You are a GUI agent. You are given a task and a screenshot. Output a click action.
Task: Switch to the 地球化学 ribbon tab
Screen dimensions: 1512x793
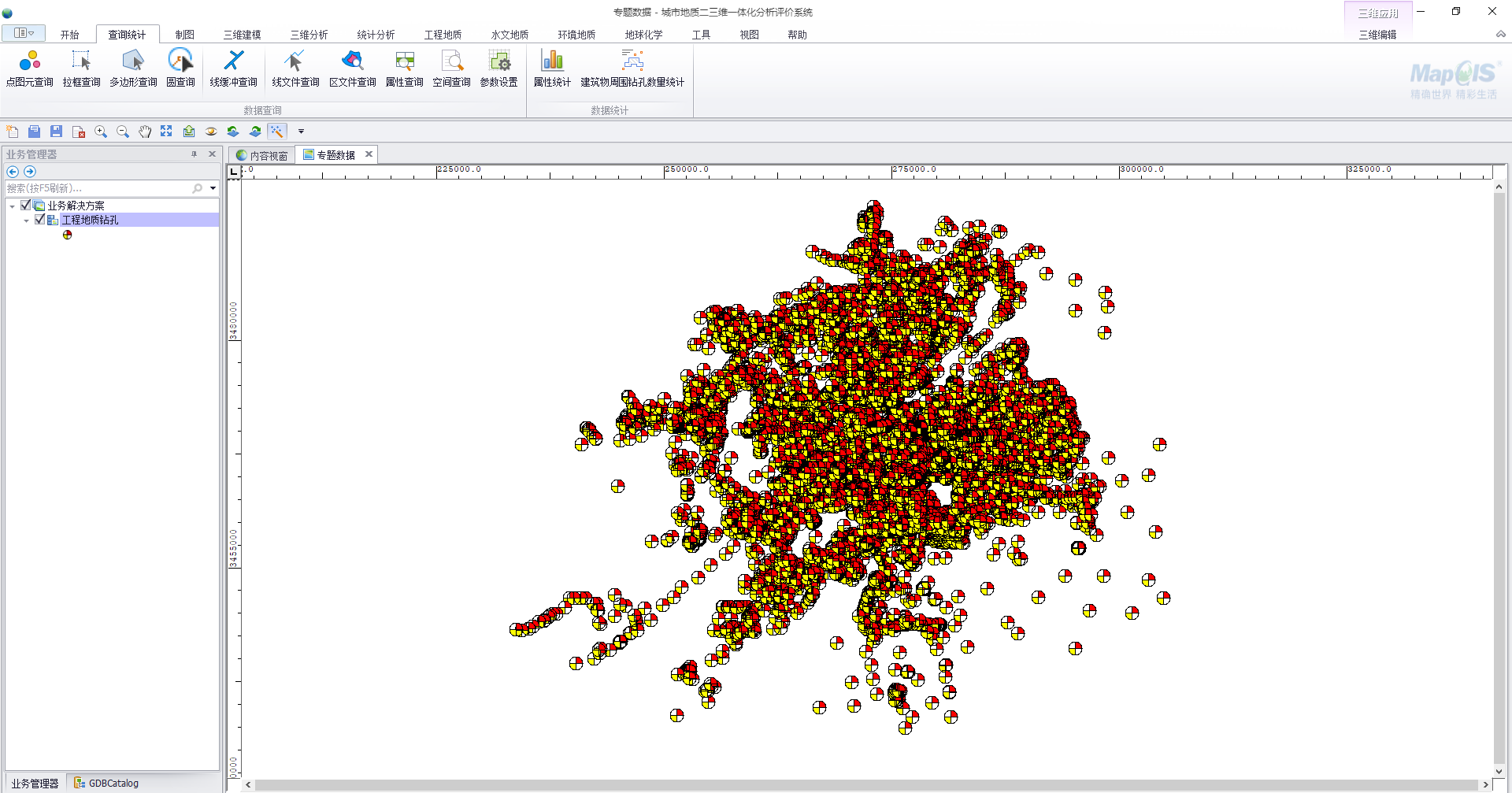643,35
